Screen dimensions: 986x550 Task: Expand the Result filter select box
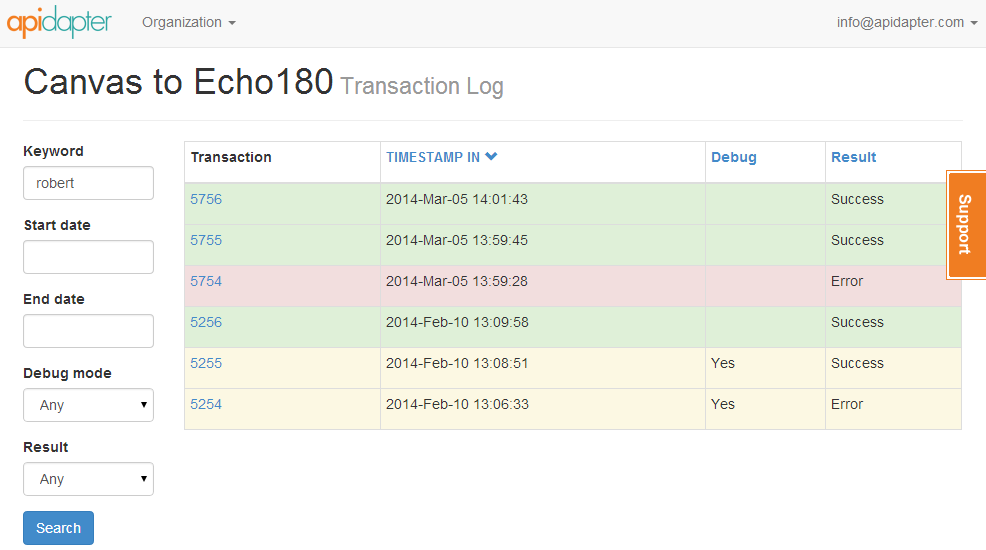pos(89,479)
